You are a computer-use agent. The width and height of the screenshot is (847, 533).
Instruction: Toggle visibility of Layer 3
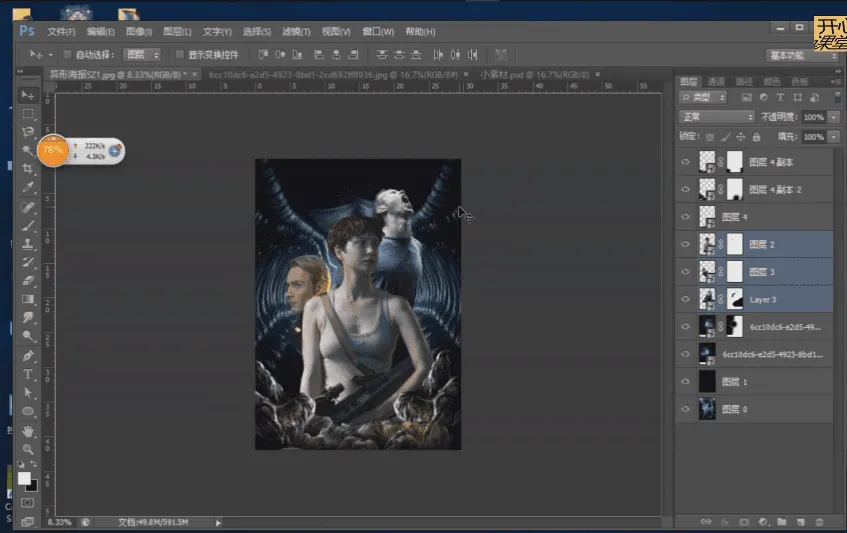click(x=685, y=298)
